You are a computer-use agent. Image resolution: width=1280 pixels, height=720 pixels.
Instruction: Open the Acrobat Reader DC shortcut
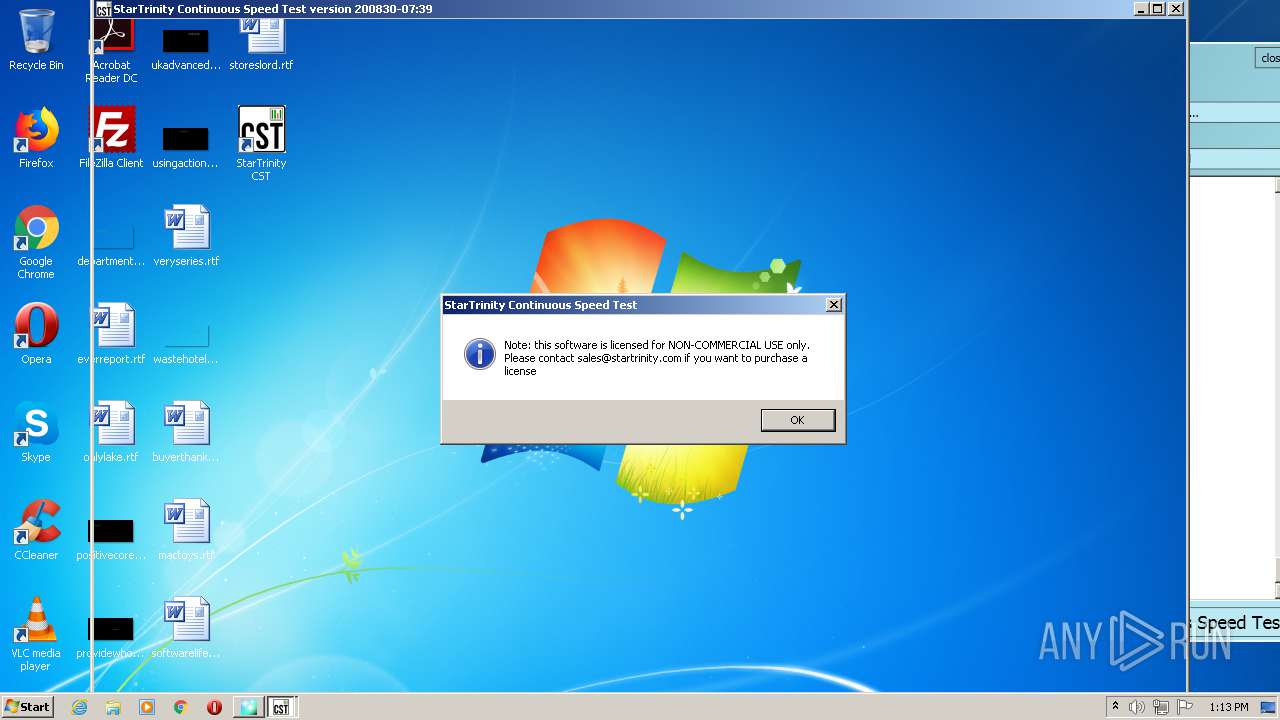[112, 52]
